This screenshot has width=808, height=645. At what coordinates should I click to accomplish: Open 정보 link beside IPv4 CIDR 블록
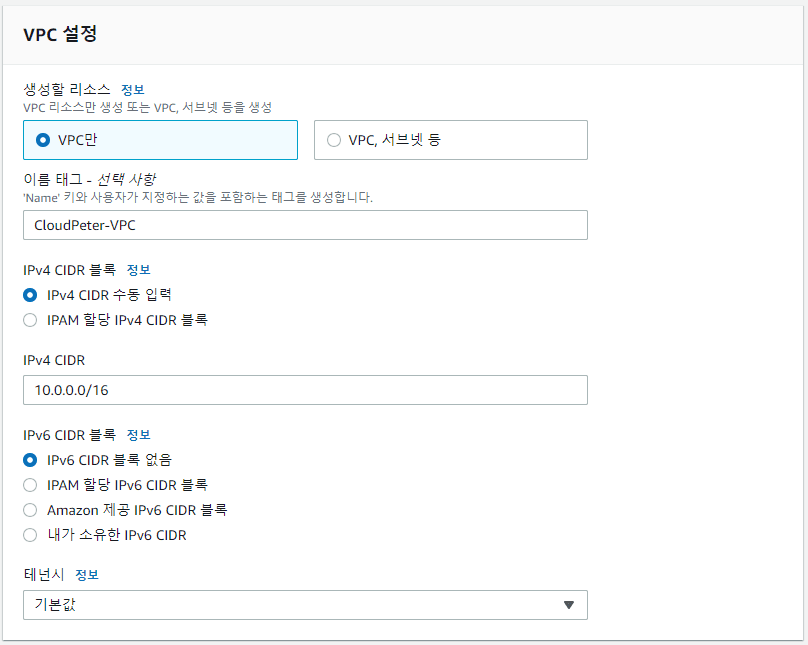pos(138,270)
